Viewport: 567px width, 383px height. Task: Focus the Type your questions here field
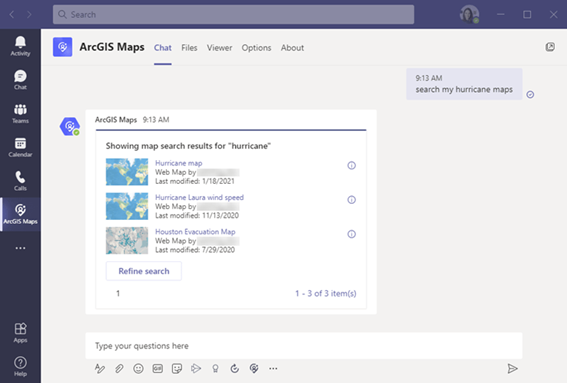coord(304,346)
